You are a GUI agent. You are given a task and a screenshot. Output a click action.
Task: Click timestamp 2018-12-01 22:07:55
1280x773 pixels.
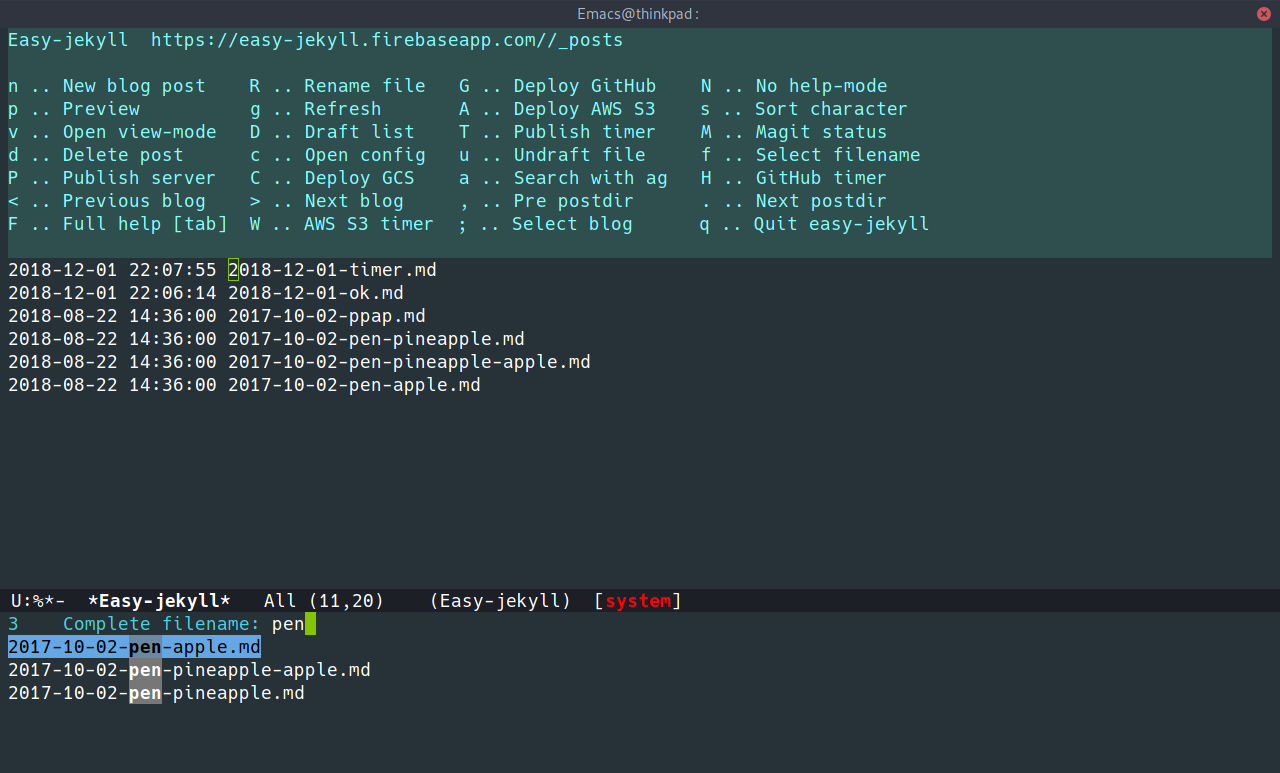click(x=112, y=270)
